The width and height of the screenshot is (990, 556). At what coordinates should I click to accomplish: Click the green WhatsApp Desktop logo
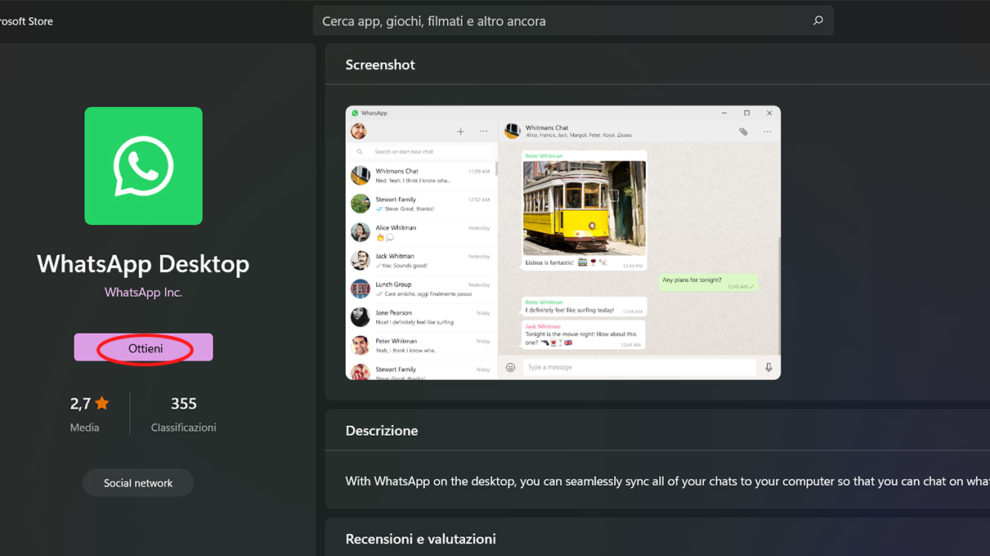[x=143, y=166]
